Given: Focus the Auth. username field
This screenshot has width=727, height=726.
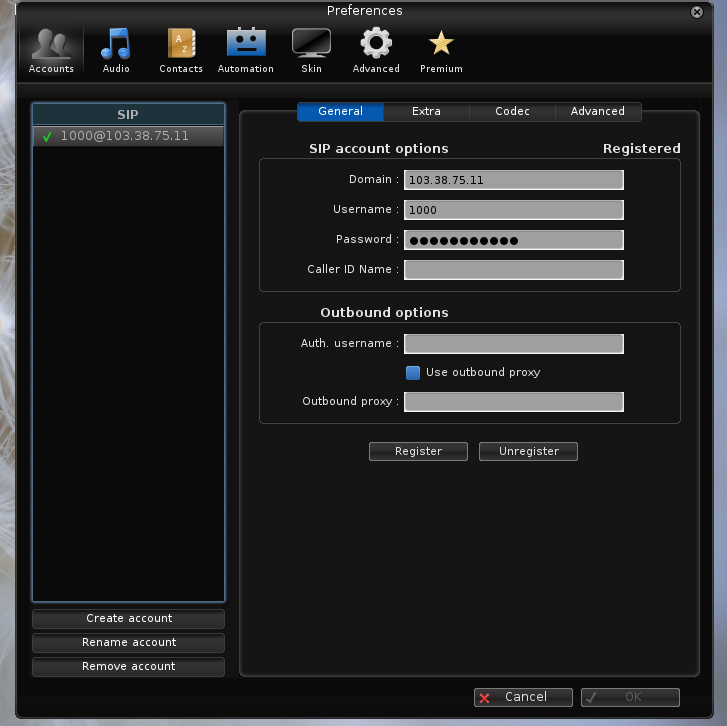Looking at the screenshot, I should (514, 344).
